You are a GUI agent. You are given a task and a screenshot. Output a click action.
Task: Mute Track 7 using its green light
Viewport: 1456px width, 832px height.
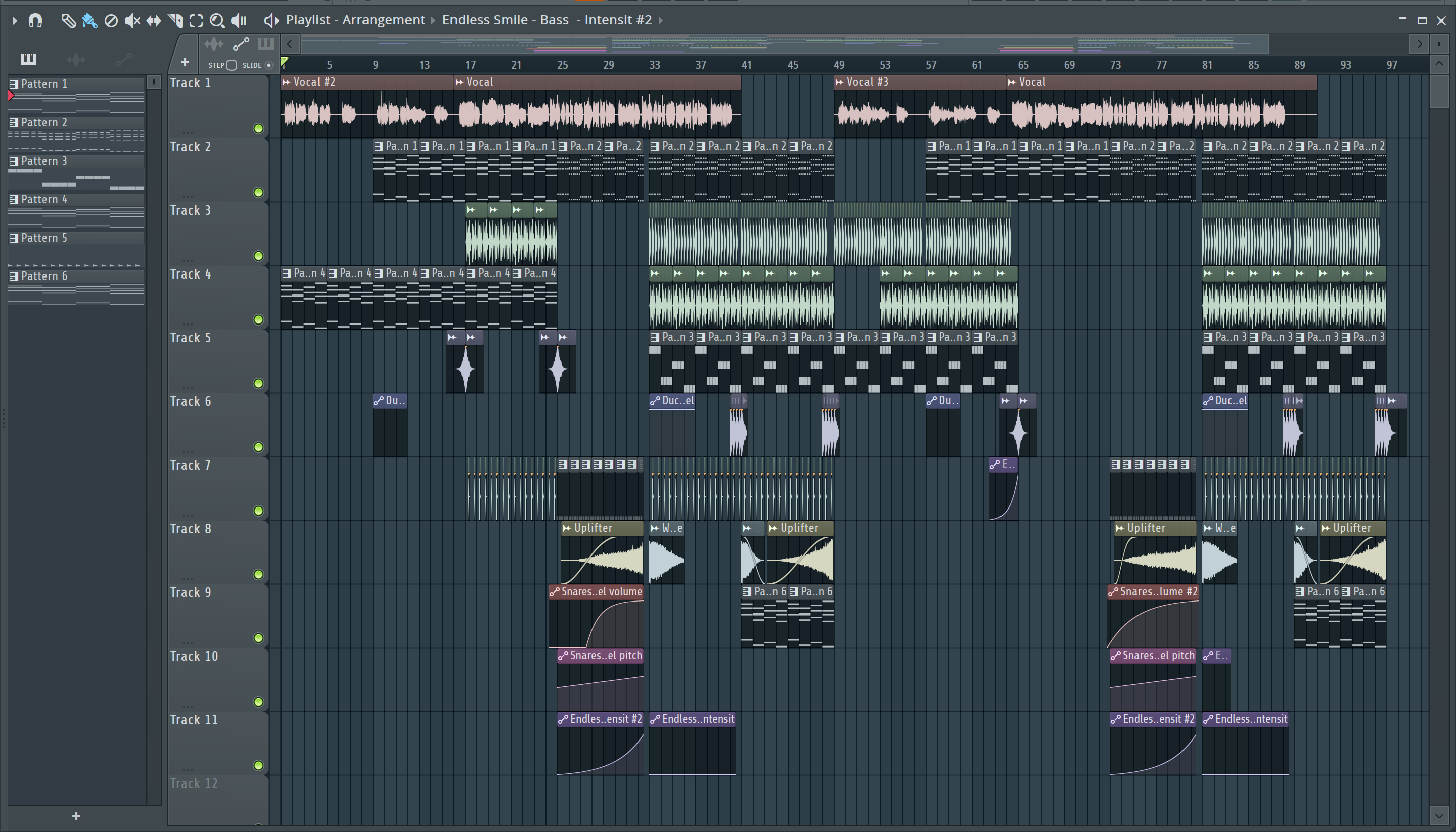259,511
